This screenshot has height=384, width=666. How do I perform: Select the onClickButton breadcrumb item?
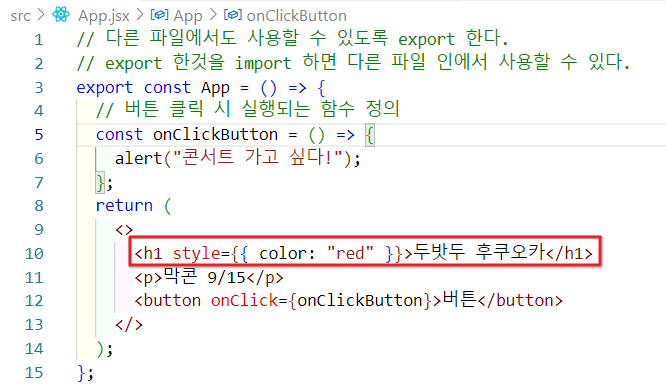point(296,16)
